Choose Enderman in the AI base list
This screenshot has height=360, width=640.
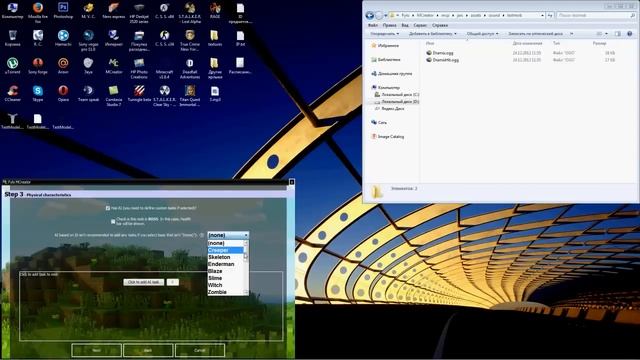pyautogui.click(x=225, y=264)
